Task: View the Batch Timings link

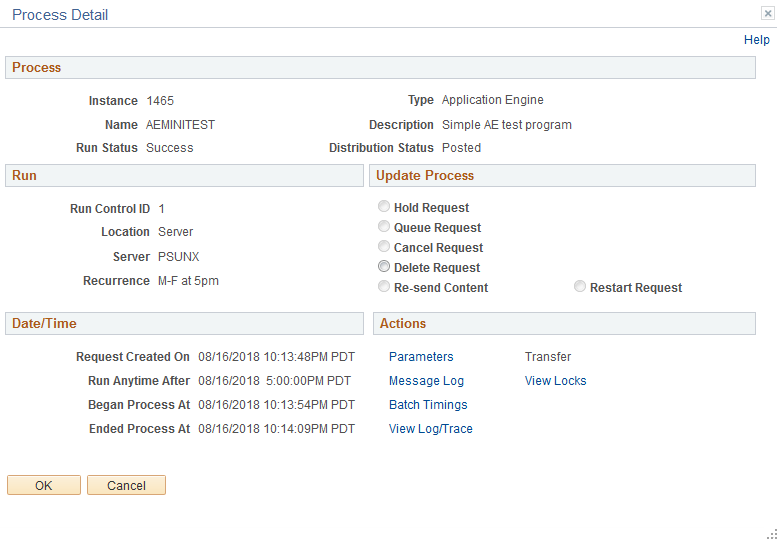Action: tap(428, 405)
